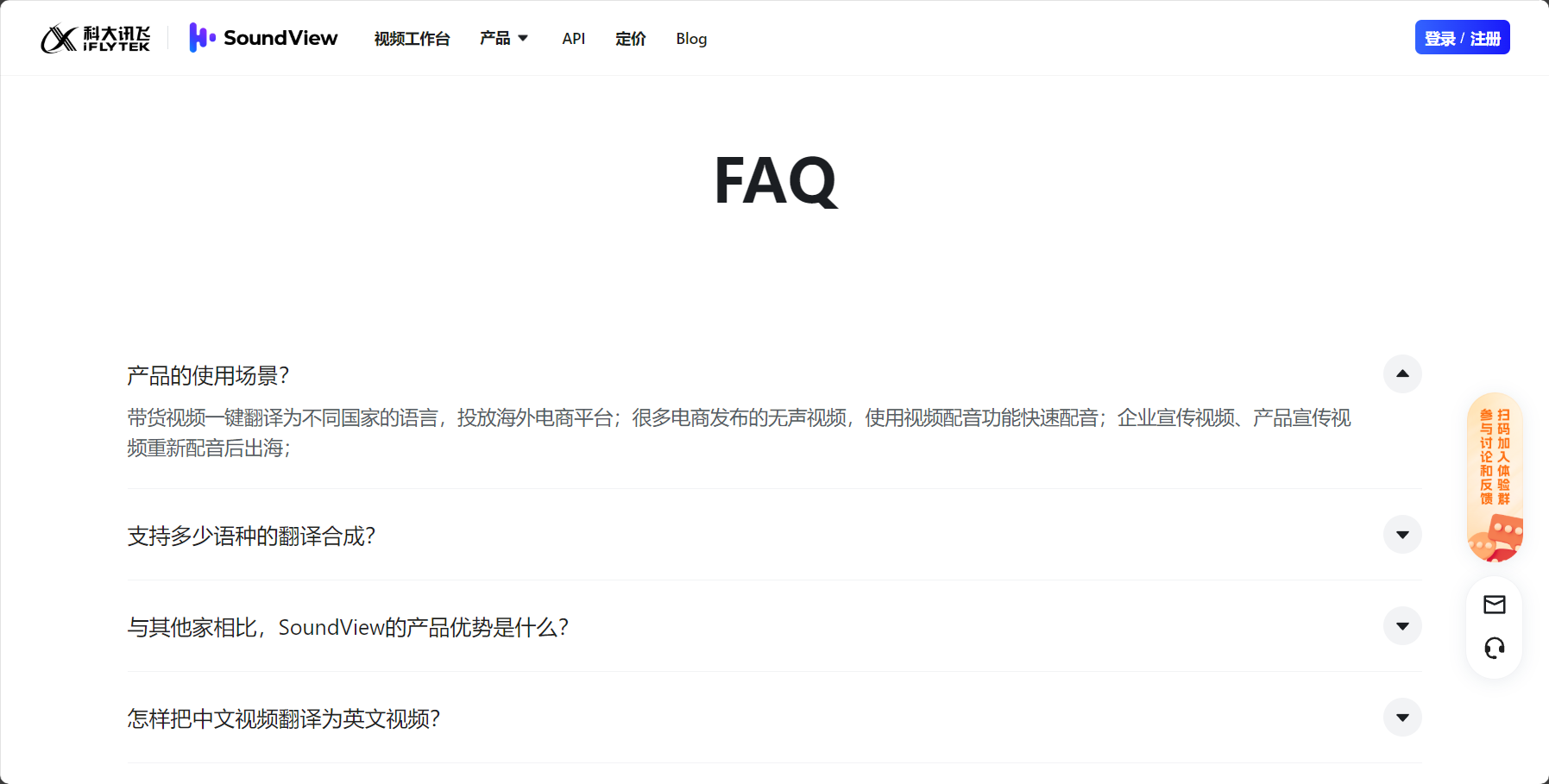The height and width of the screenshot is (784, 1549).
Task: Click the envelope email contact icon
Action: [x=1495, y=605]
